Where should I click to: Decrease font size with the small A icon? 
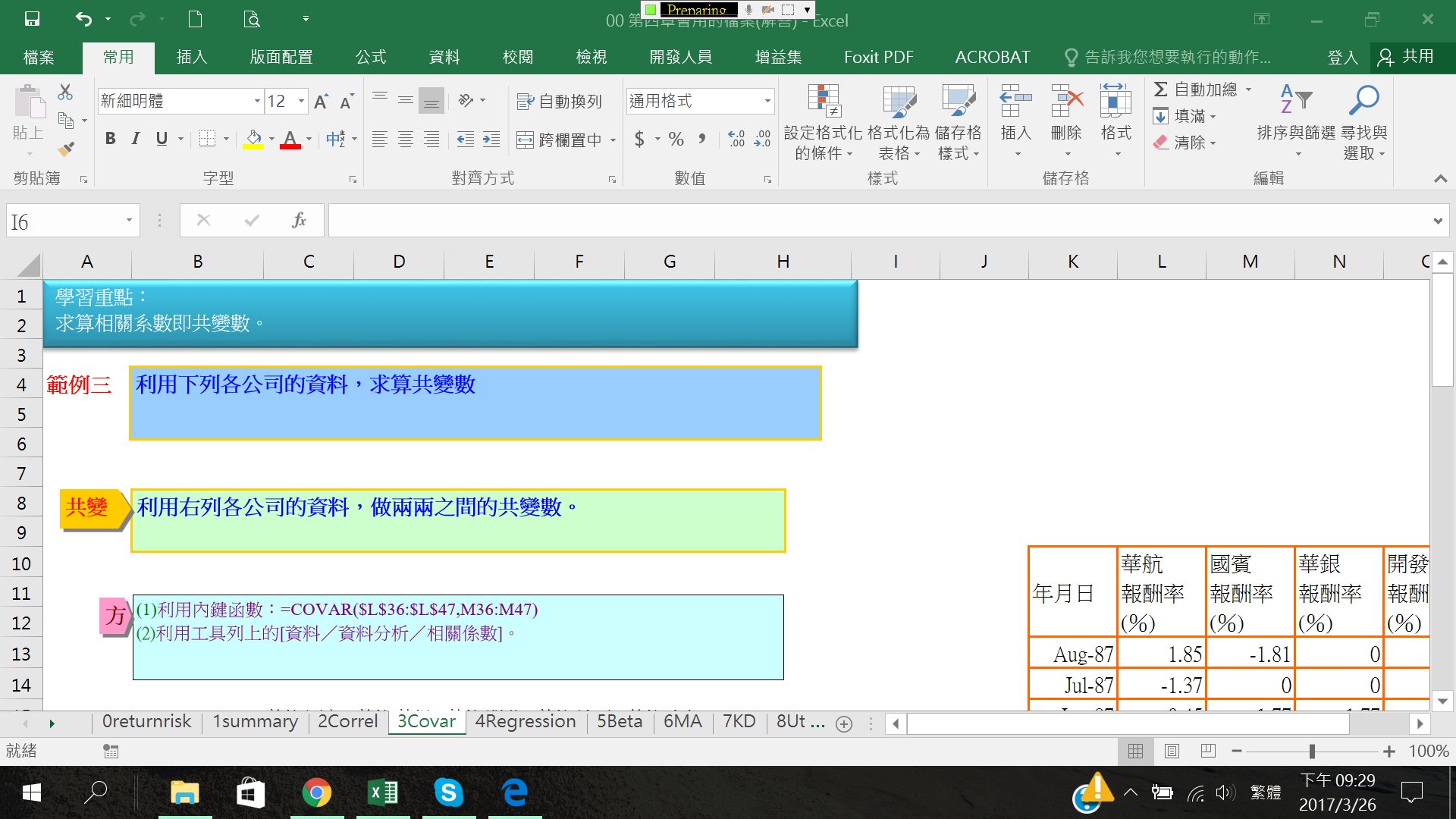tap(347, 101)
